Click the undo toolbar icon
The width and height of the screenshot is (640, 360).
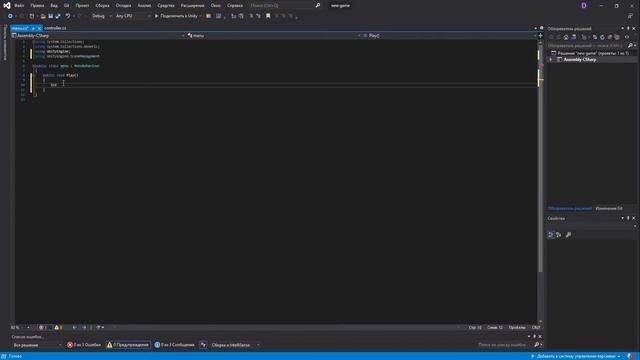click(68, 16)
